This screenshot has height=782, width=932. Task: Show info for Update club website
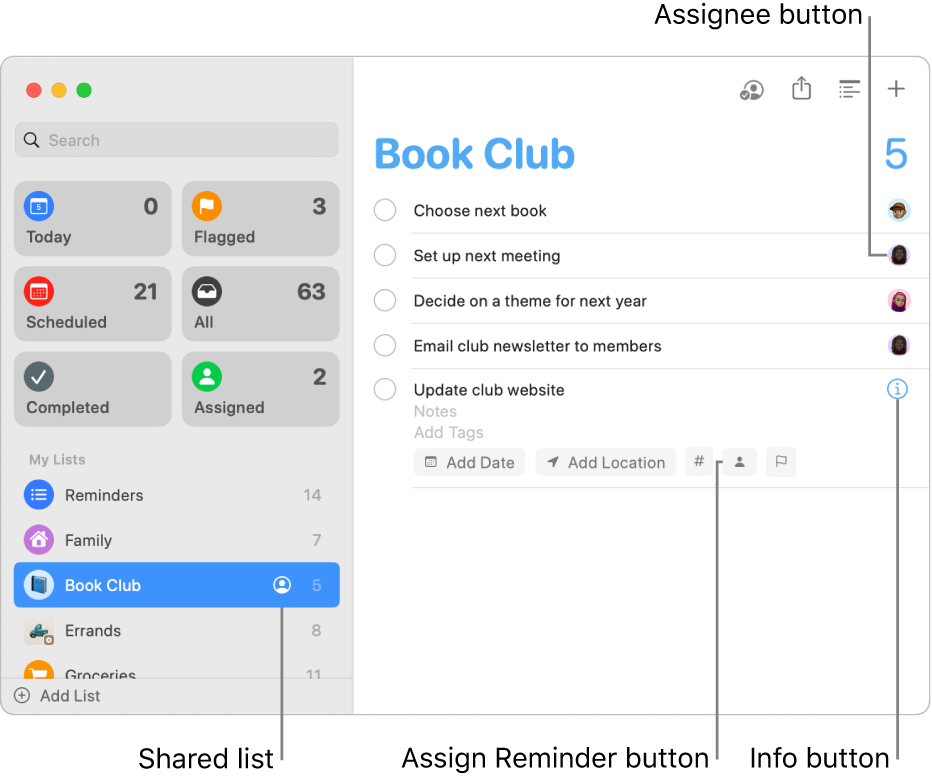point(897,390)
